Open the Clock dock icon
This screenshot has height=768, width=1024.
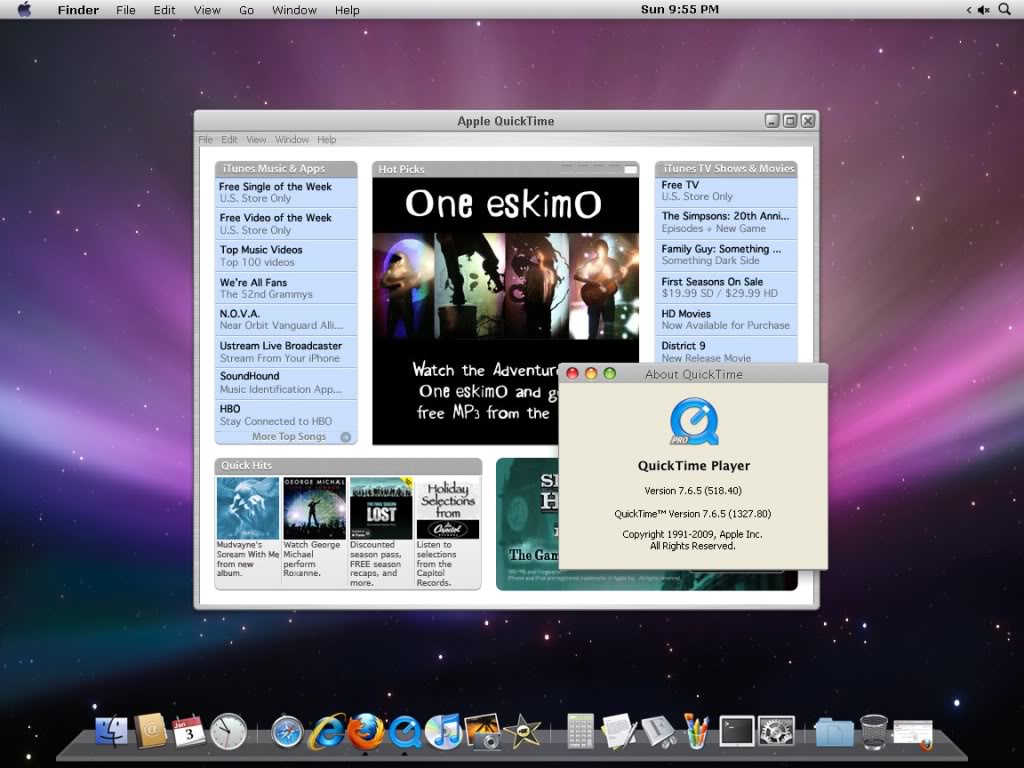pyautogui.click(x=229, y=731)
